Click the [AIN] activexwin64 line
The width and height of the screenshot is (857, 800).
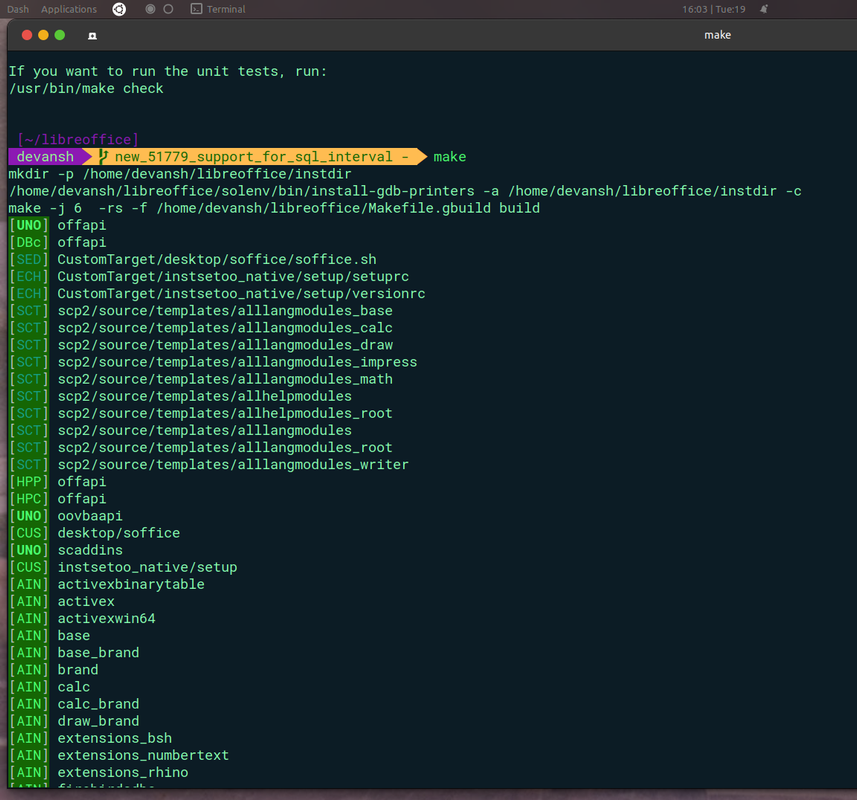(x=82, y=619)
